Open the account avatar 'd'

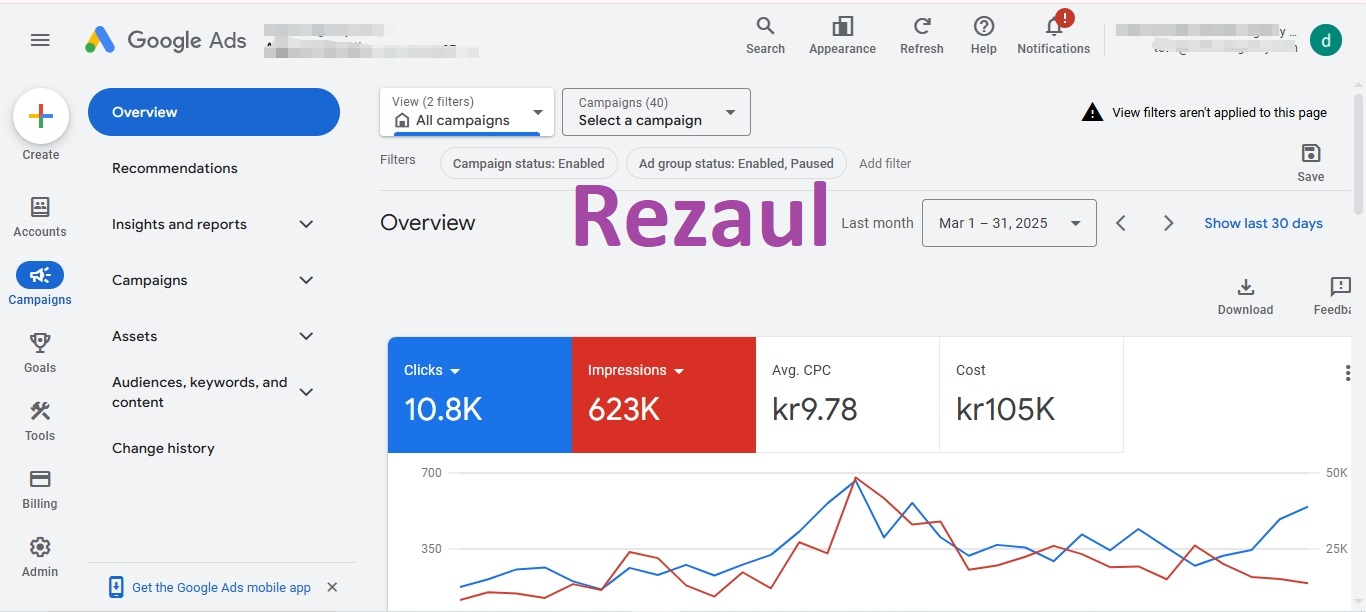tap(1325, 40)
